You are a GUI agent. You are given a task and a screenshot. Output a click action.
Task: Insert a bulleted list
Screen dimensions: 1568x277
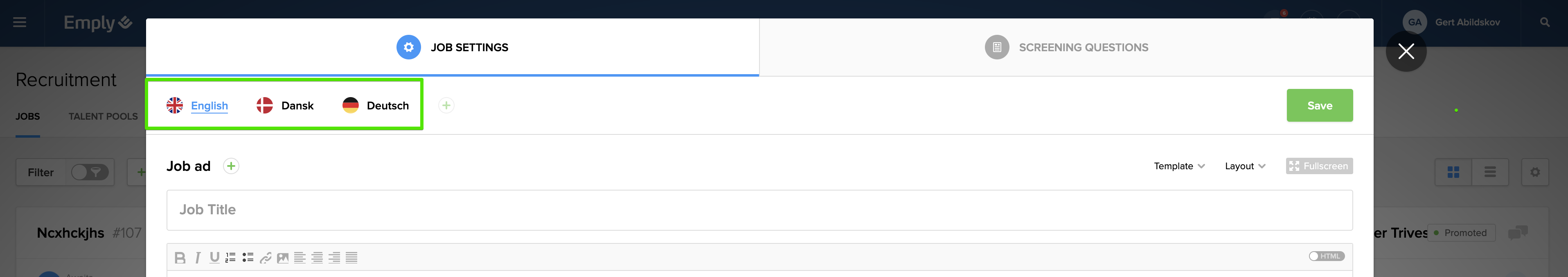(x=248, y=258)
